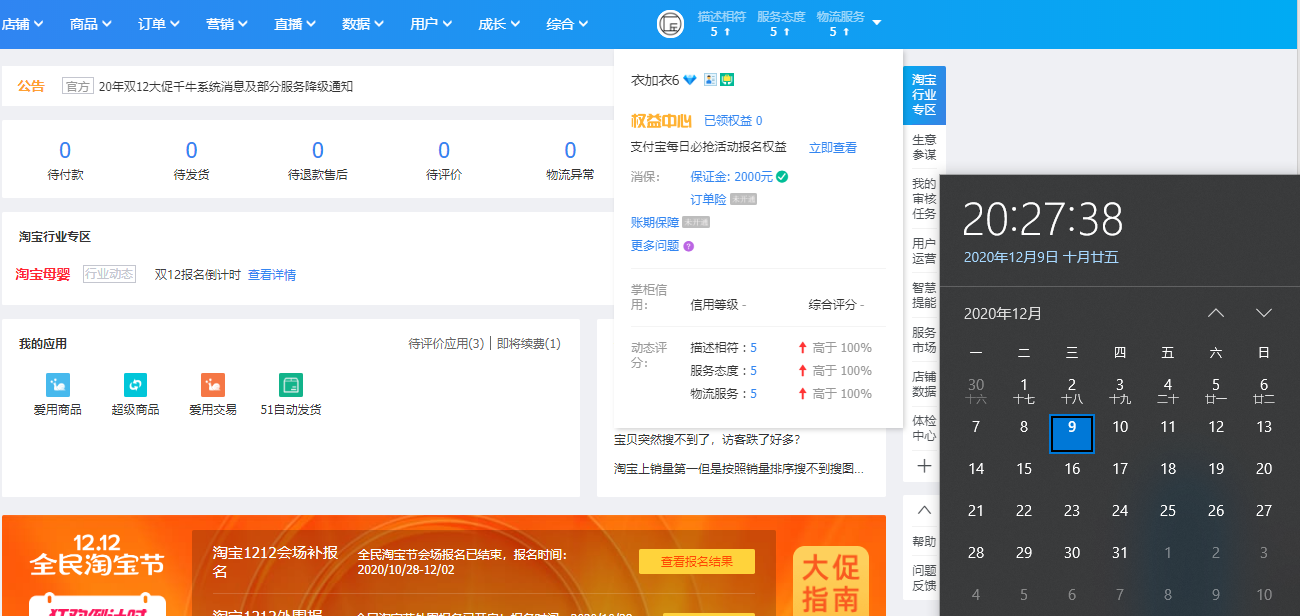Viewport: 1300px width, 616px height.
Task: Open the 订单险 link
Action: click(707, 200)
